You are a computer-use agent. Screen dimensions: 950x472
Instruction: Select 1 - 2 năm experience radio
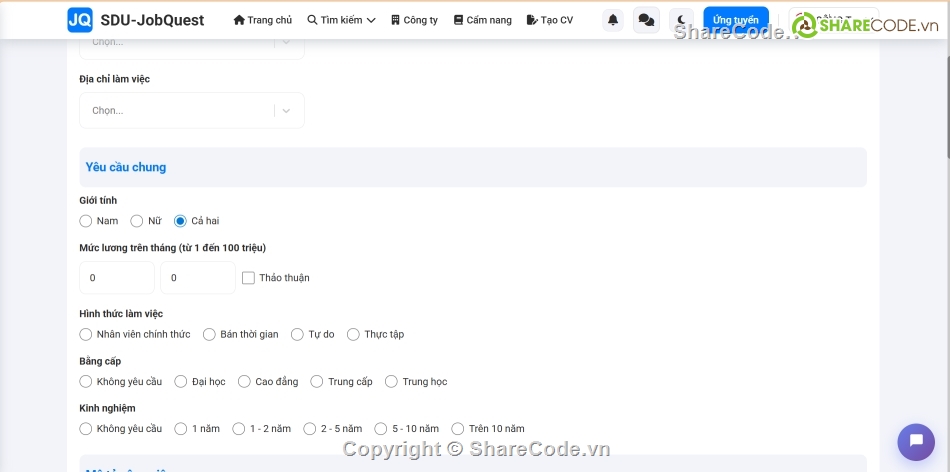point(239,429)
